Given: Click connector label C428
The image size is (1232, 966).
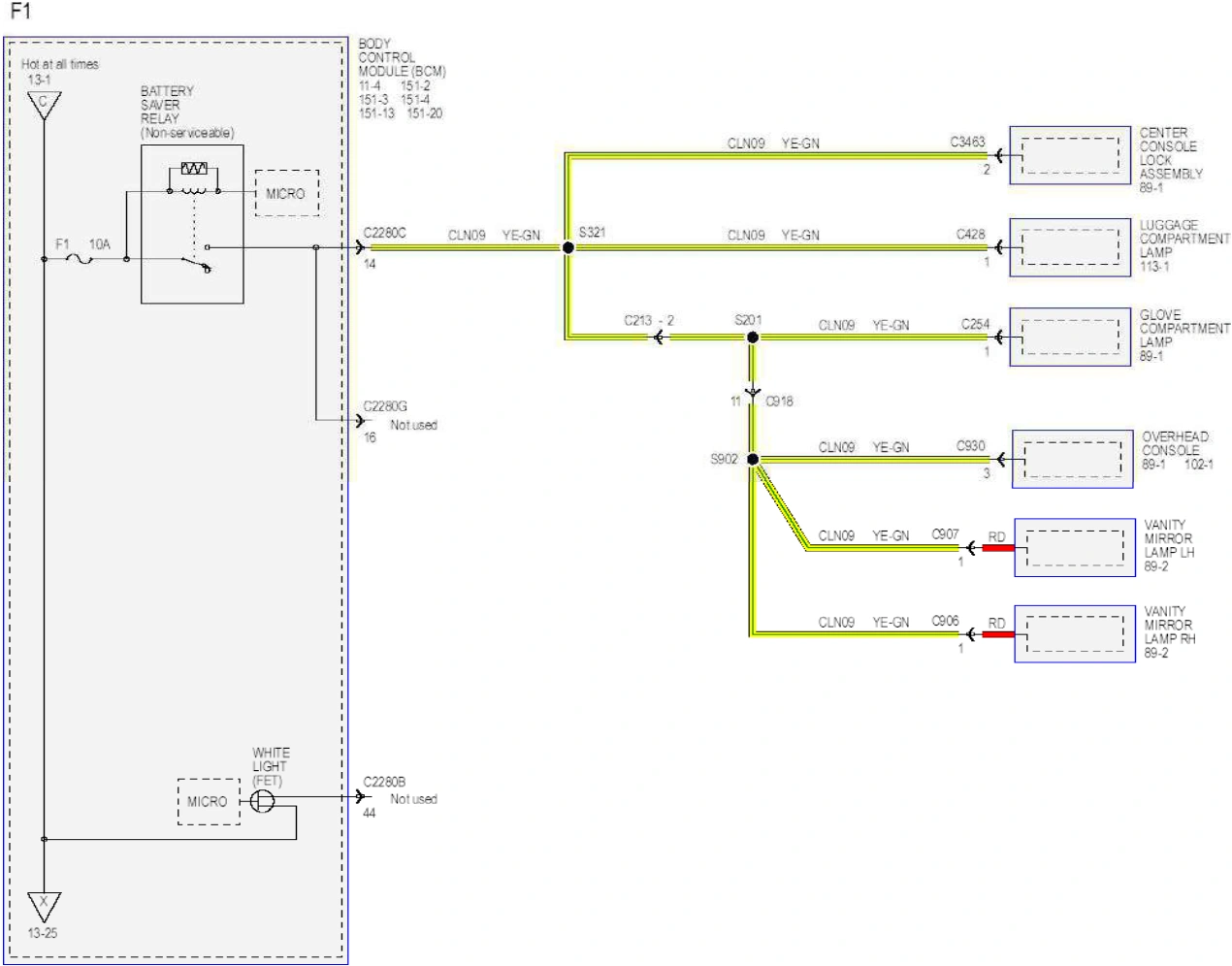Looking at the screenshot, I should (970, 234).
